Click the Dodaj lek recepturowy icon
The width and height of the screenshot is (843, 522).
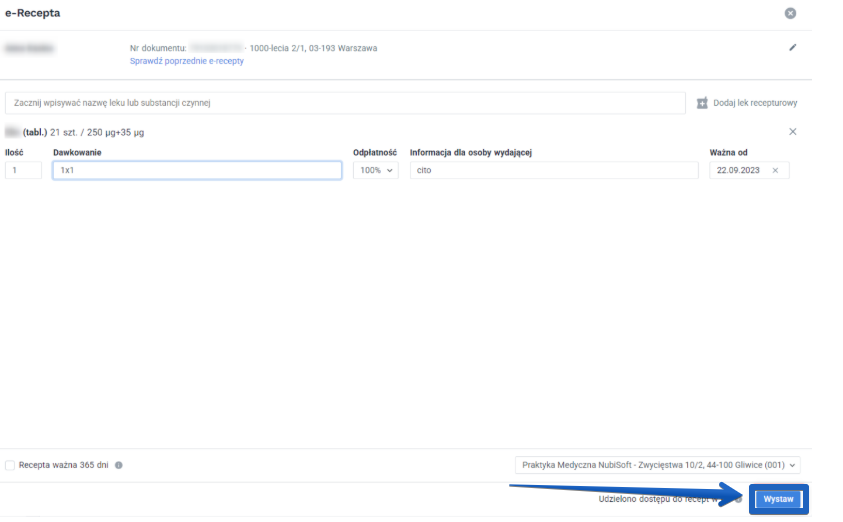(702, 103)
